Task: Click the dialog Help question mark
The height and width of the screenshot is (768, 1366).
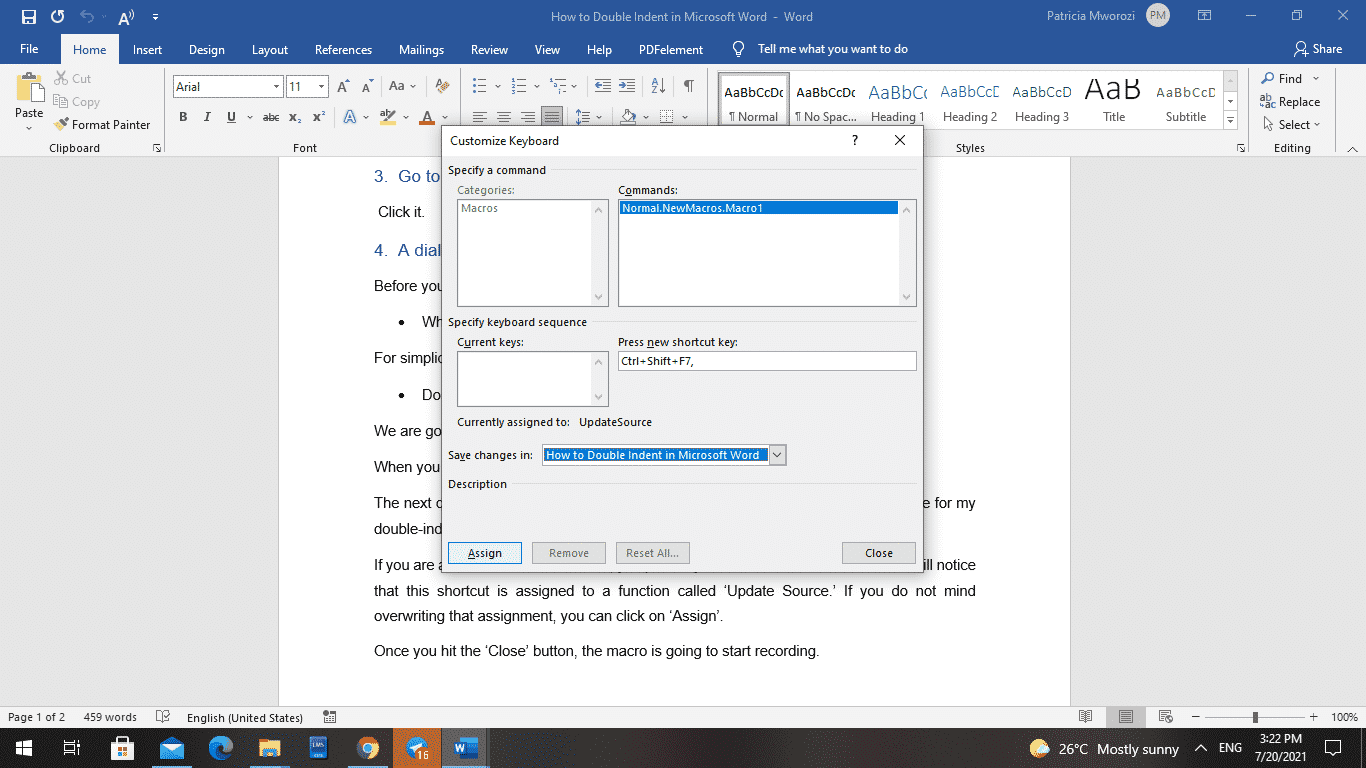Action: coord(854,141)
